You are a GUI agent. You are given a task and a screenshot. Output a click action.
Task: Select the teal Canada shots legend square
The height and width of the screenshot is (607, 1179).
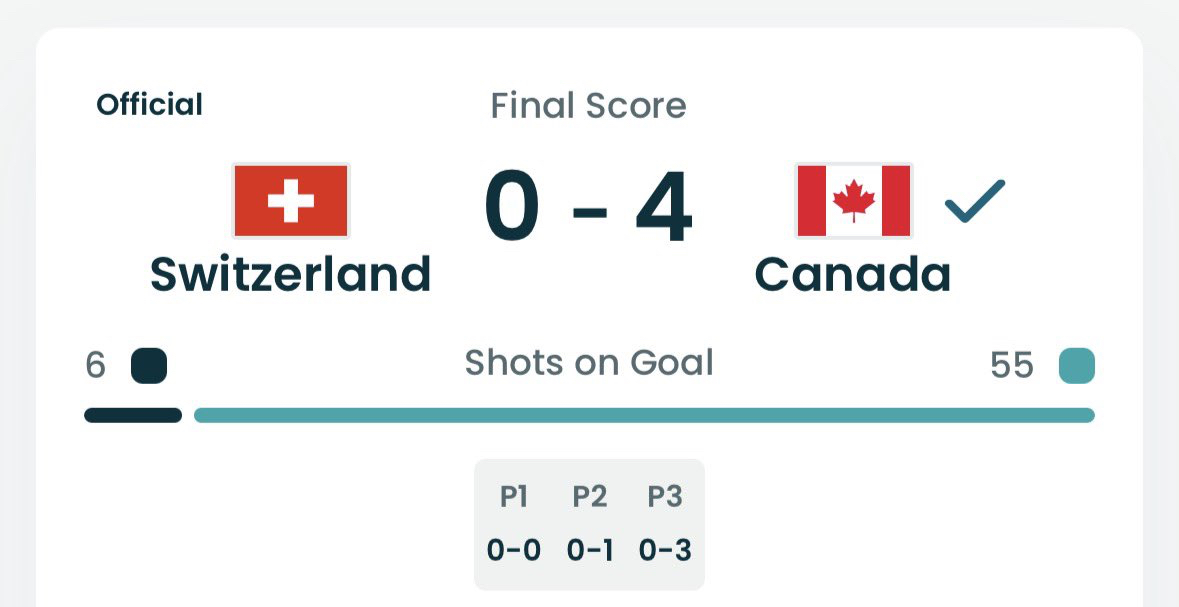tap(1077, 366)
